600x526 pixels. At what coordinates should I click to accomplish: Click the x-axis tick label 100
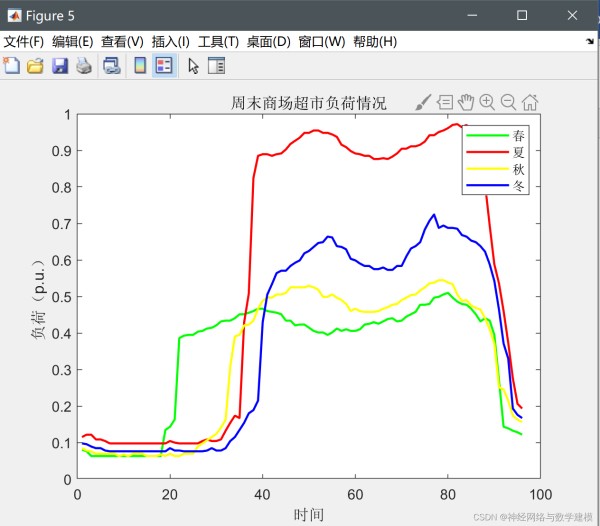tap(540, 495)
